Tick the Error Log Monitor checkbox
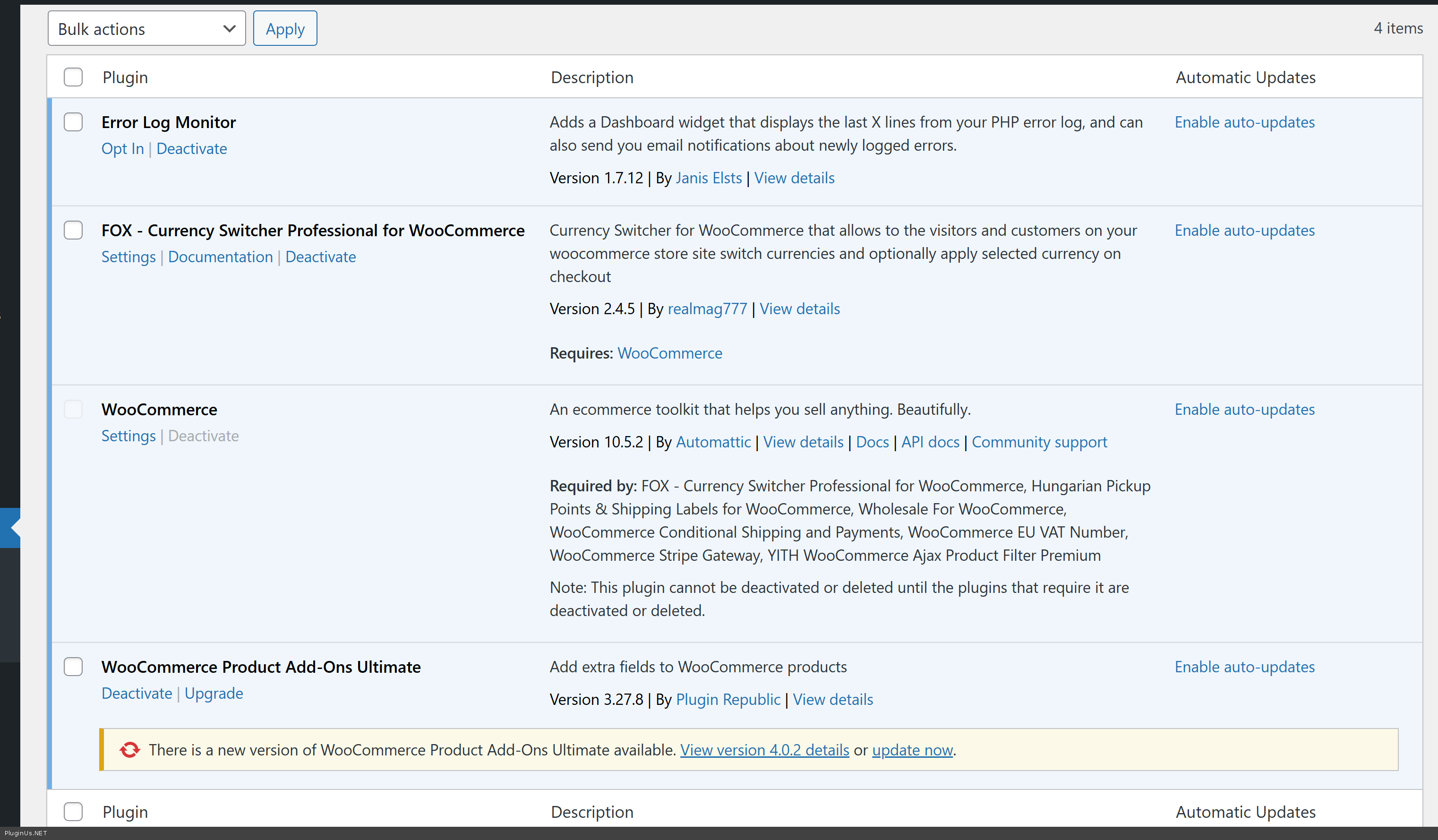Viewport: 1438px width, 840px height. point(73,122)
